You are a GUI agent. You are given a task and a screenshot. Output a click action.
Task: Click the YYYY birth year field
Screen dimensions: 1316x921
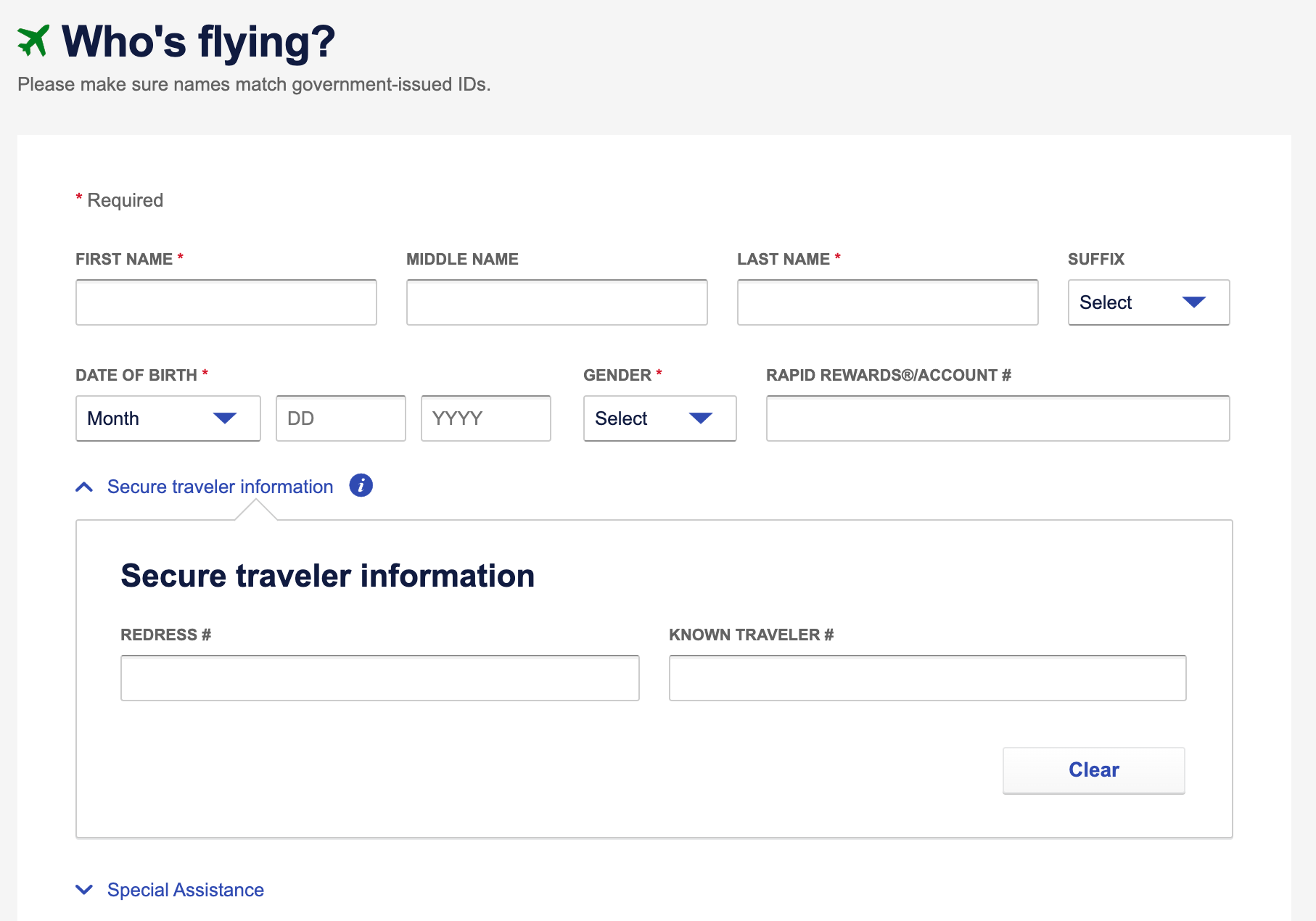pos(485,418)
